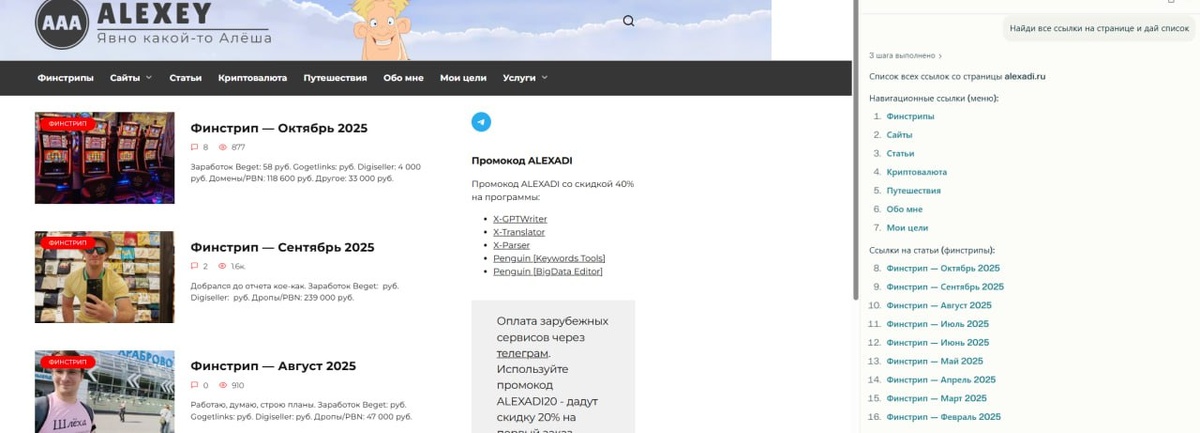The height and width of the screenshot is (433, 1200).
Task: Click Сайты in chat panel link list
Action: tap(899, 135)
